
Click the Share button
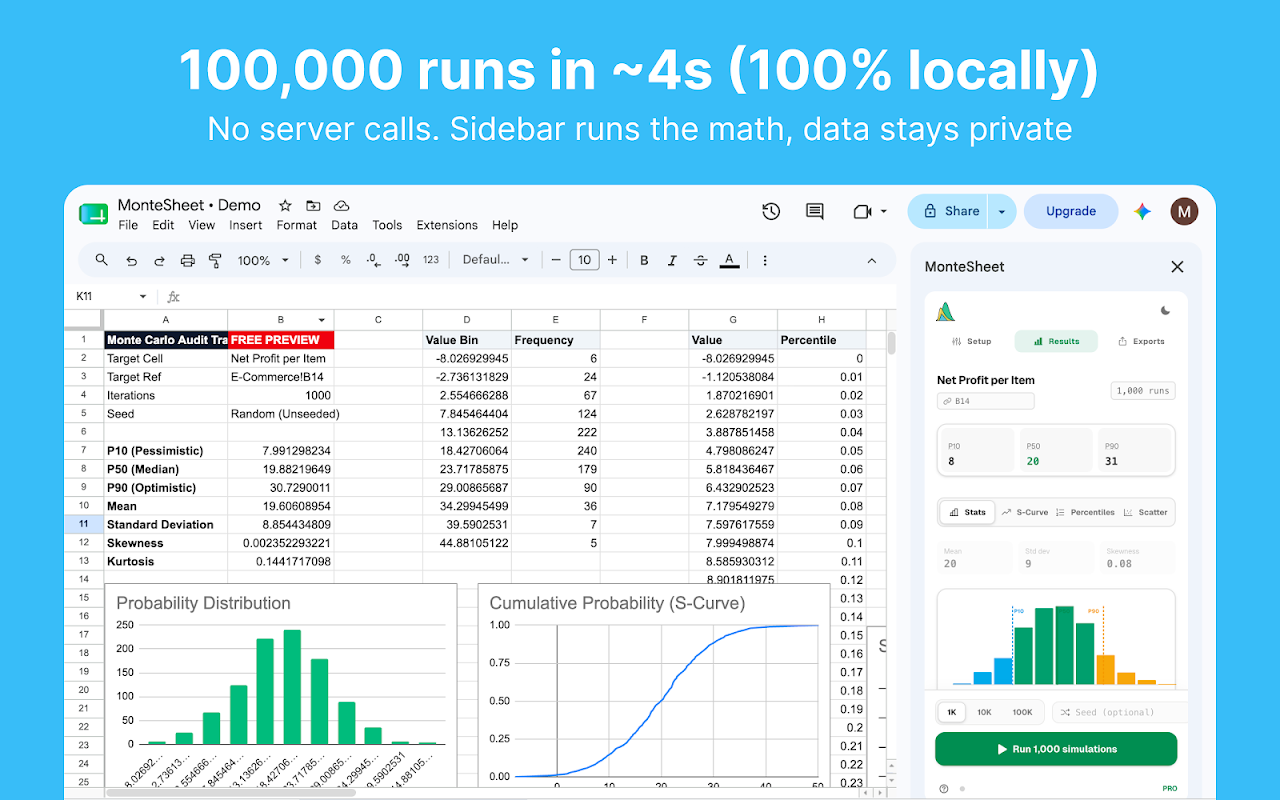[x=949, y=211]
